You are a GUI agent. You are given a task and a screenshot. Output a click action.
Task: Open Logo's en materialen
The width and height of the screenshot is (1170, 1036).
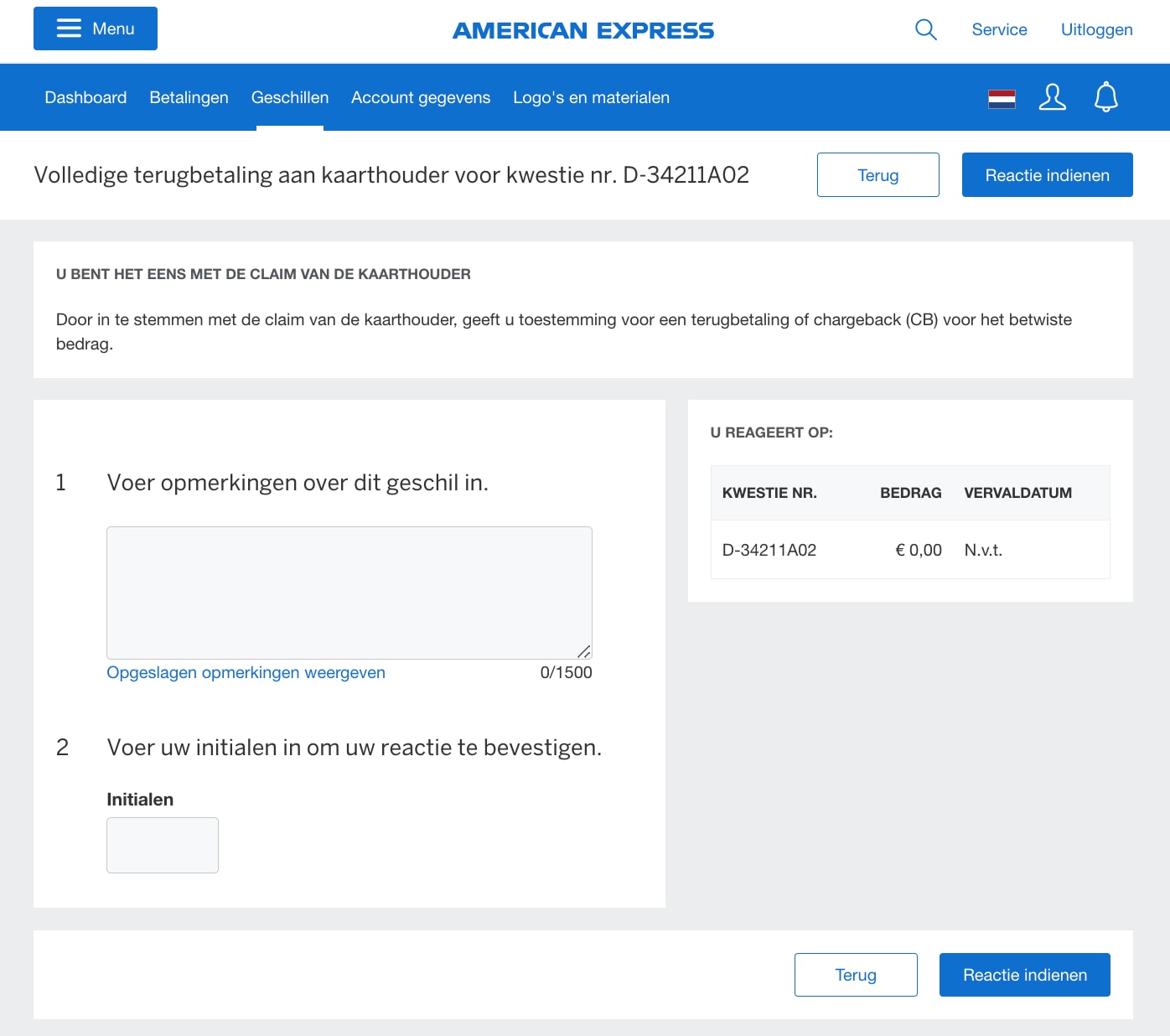(591, 97)
